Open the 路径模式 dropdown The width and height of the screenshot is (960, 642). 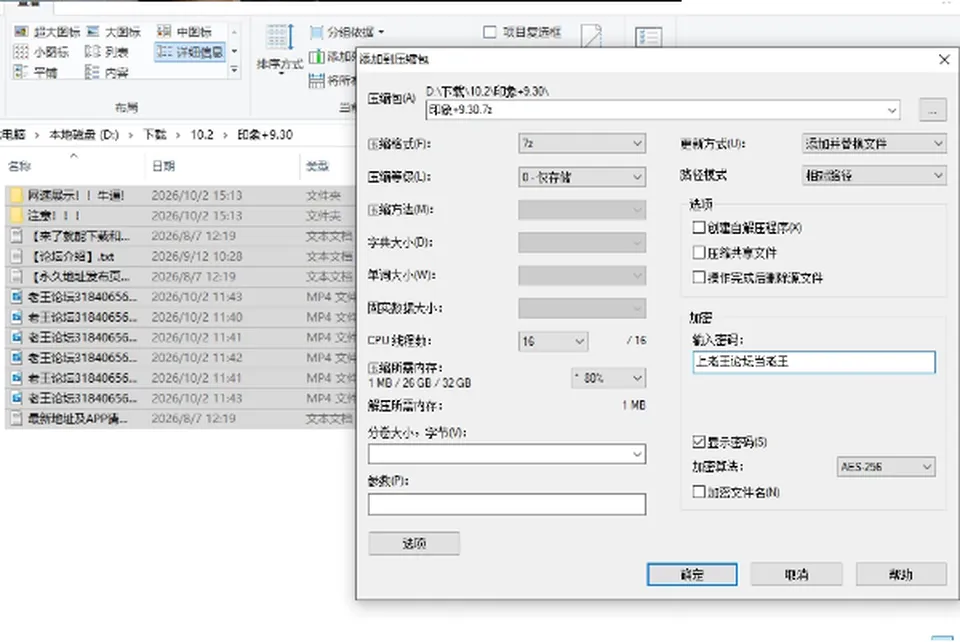874,176
